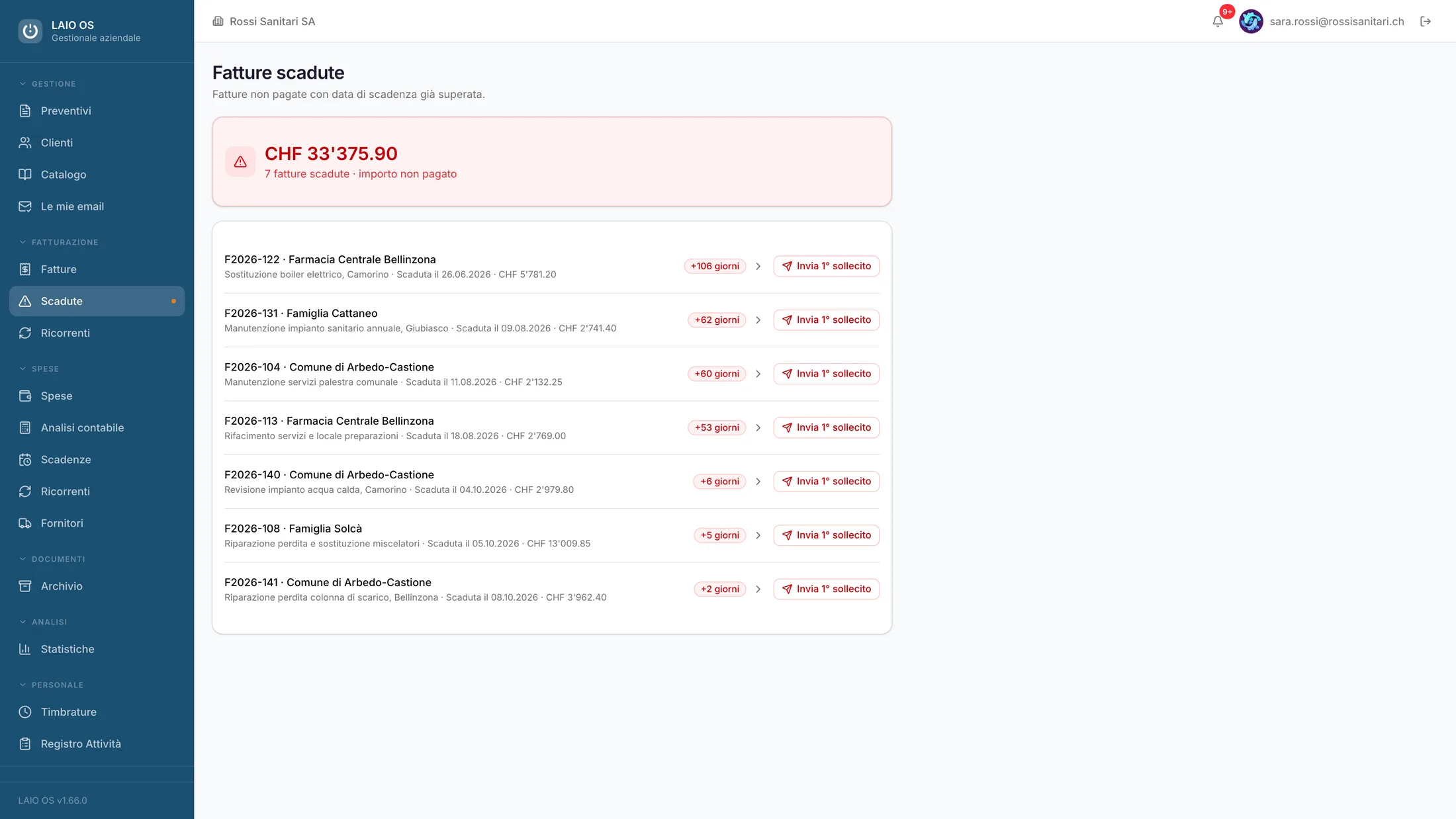Collapse the ANALISI sidebar section
The image size is (1456, 819).
[x=43, y=622]
